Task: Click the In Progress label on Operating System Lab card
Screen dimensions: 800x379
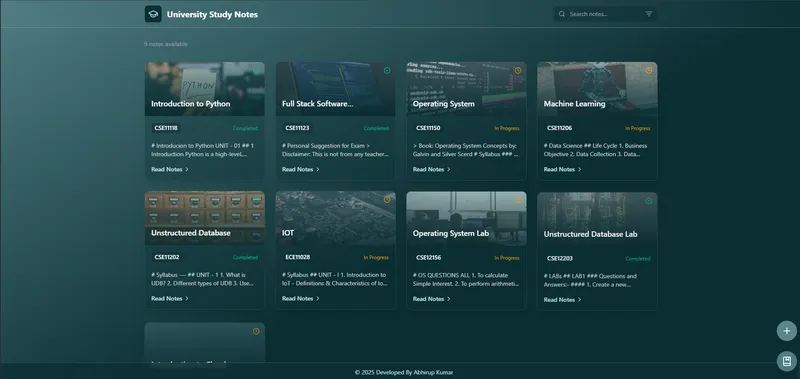Action: coord(507,258)
